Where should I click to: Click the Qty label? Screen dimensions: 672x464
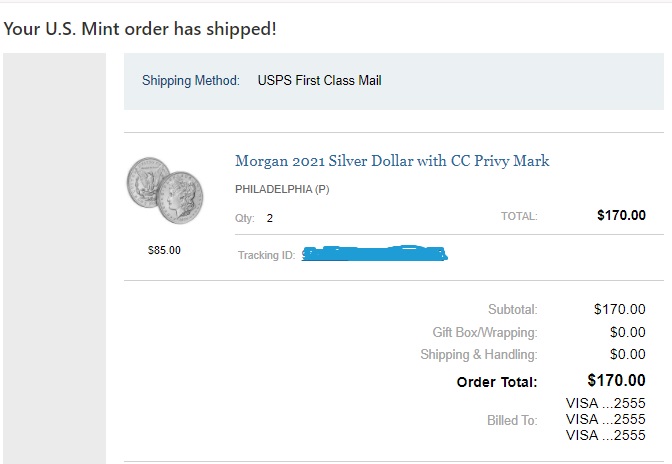coord(245,217)
